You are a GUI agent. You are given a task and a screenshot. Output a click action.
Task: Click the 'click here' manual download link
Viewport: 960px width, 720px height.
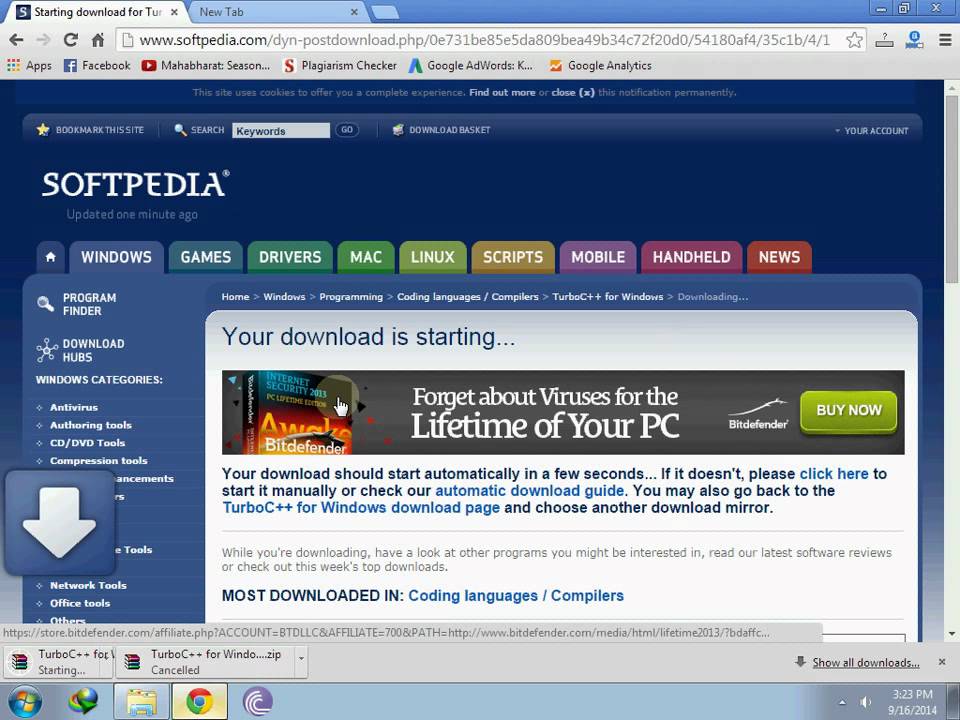[x=834, y=474]
